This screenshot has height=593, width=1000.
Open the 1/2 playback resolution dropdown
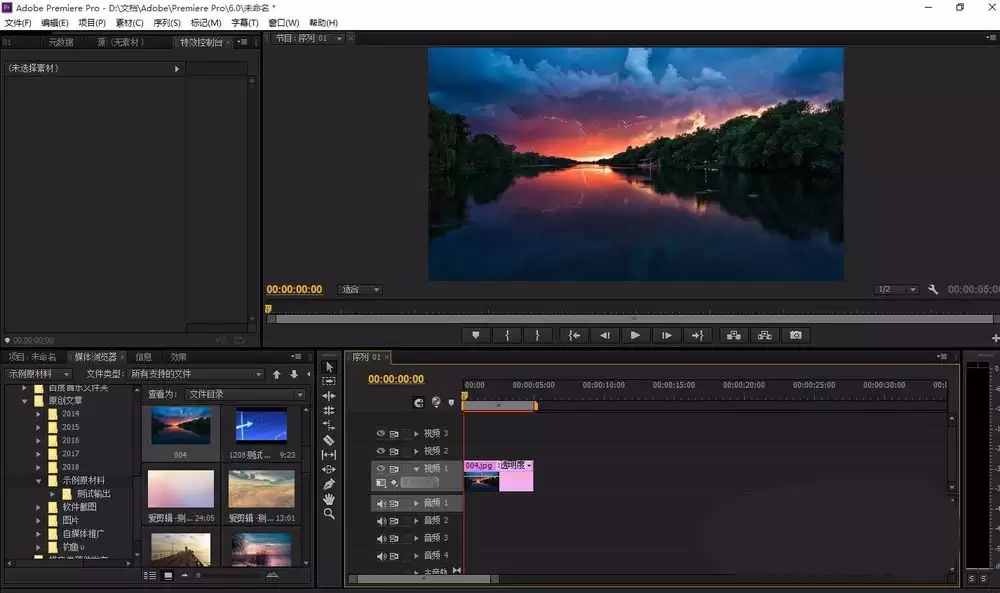click(x=896, y=289)
